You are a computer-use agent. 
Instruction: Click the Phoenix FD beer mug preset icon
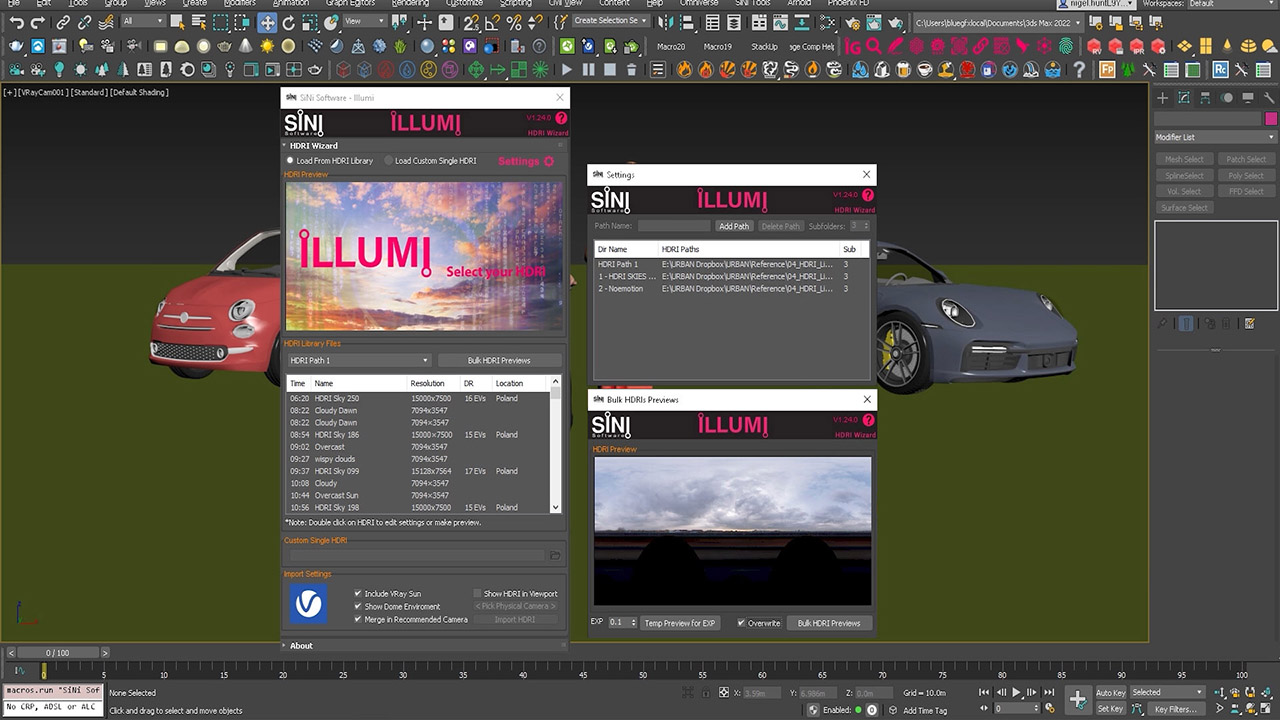pos(903,70)
